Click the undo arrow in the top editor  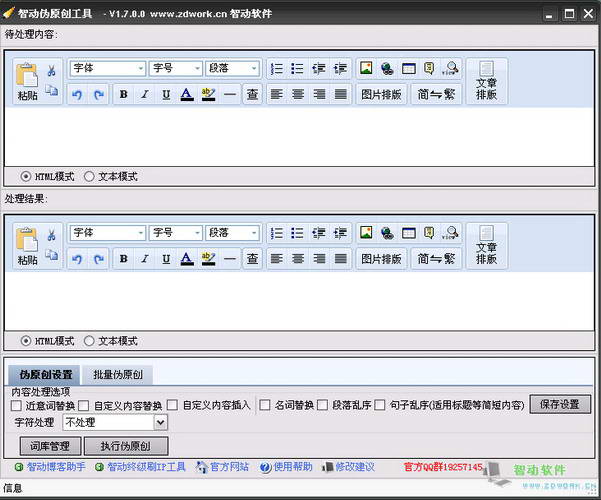pyautogui.click(x=77, y=94)
